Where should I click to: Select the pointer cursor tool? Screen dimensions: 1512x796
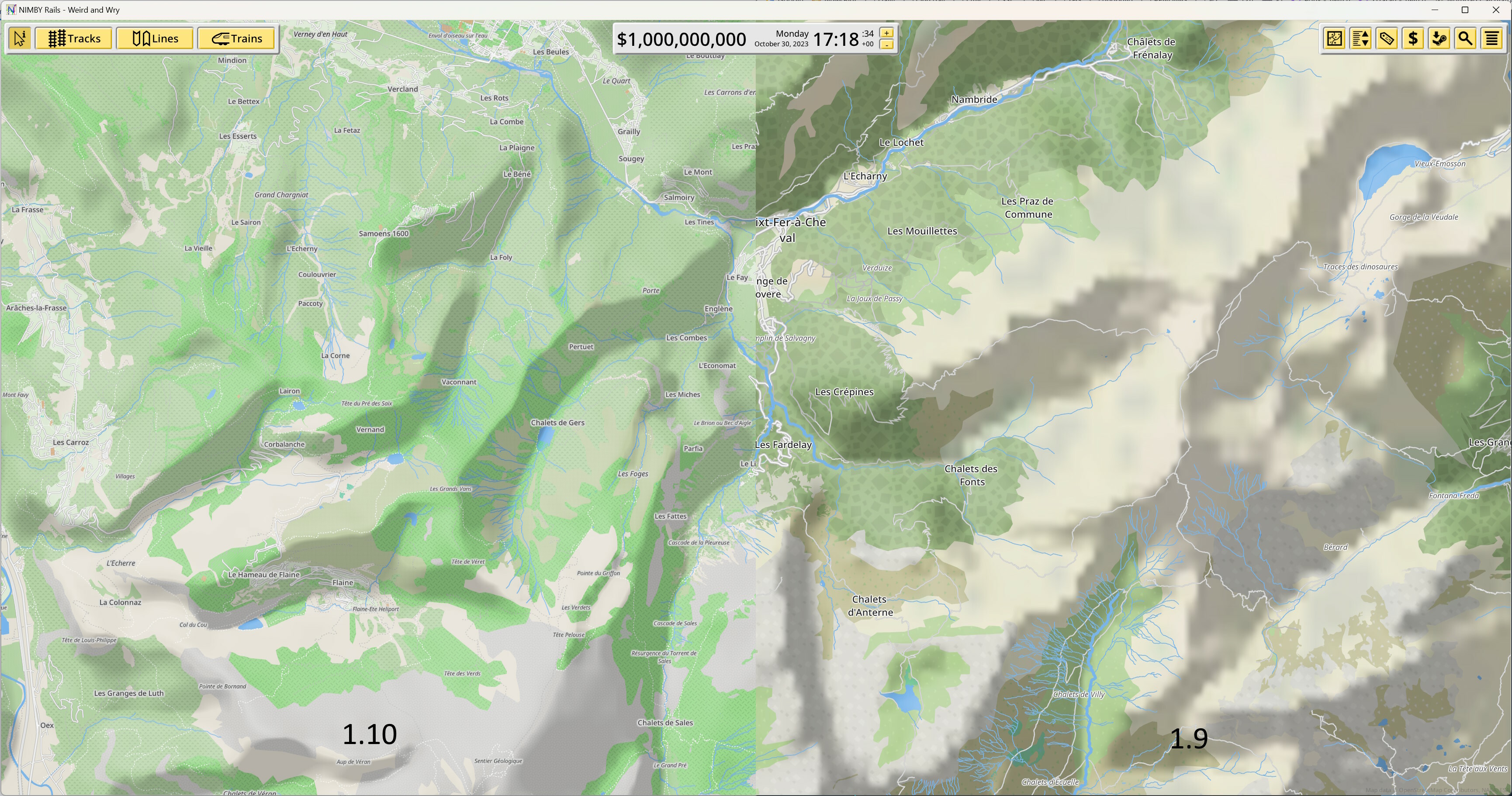[x=19, y=39]
